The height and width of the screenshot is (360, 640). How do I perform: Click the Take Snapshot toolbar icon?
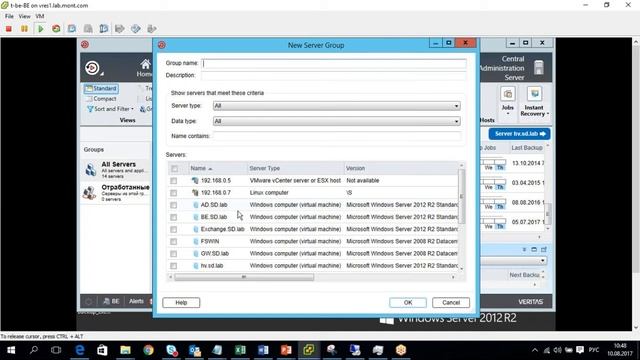pyautogui.click(x=72, y=29)
